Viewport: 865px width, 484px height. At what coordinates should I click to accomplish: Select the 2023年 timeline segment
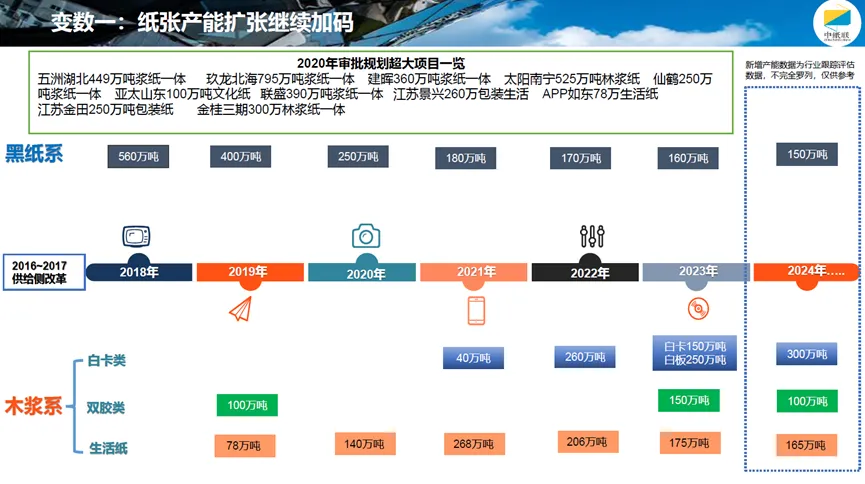coord(696,272)
